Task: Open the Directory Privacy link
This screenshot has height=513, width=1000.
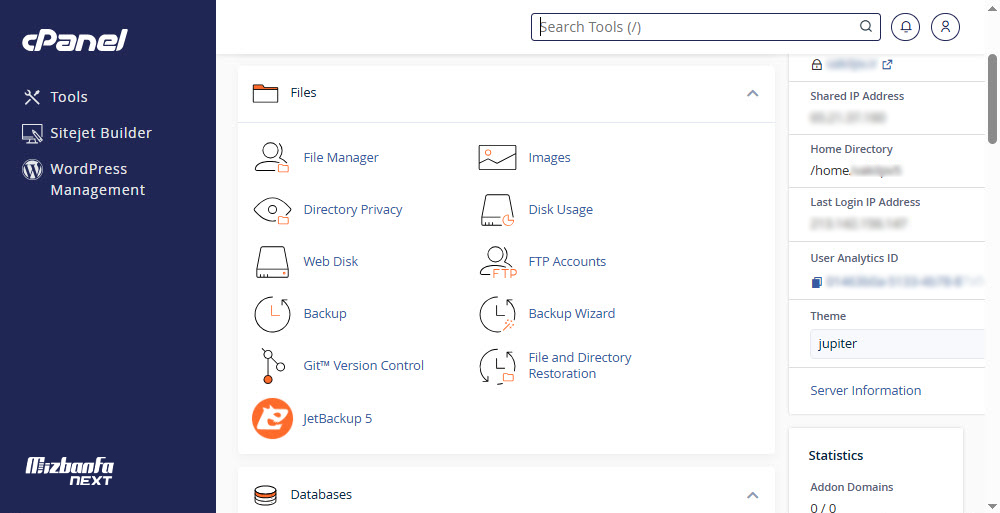Action: tap(353, 210)
